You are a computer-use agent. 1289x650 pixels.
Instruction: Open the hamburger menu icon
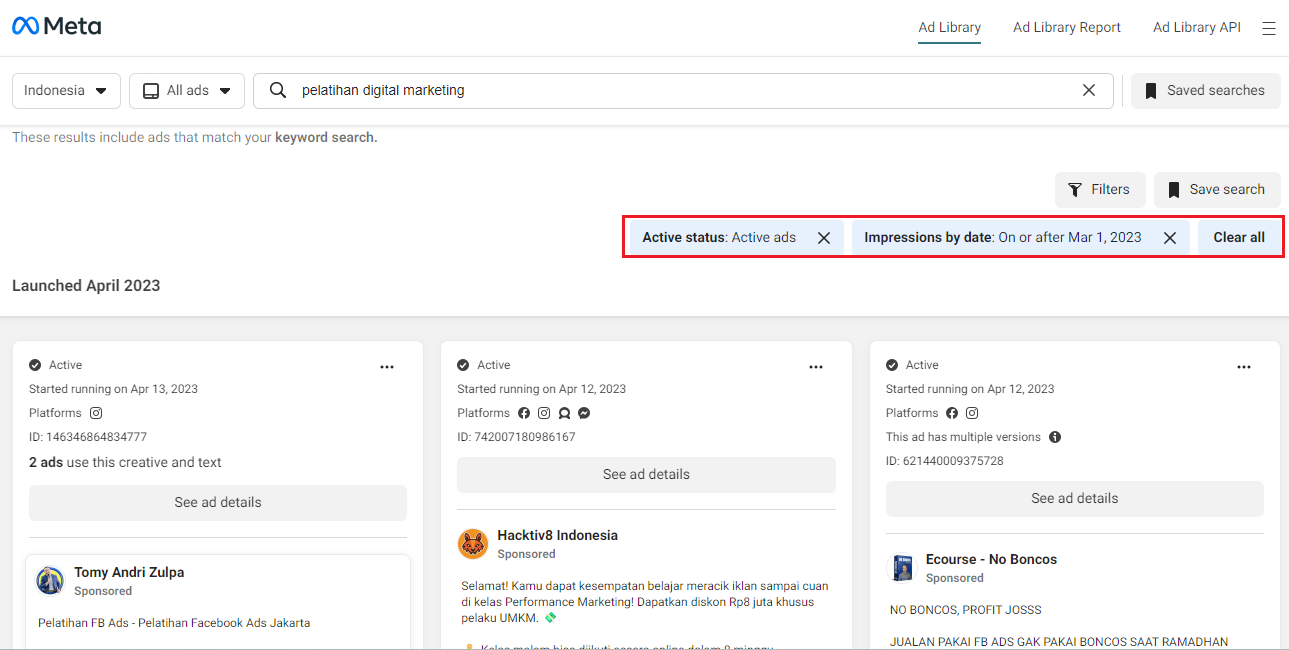1269,29
